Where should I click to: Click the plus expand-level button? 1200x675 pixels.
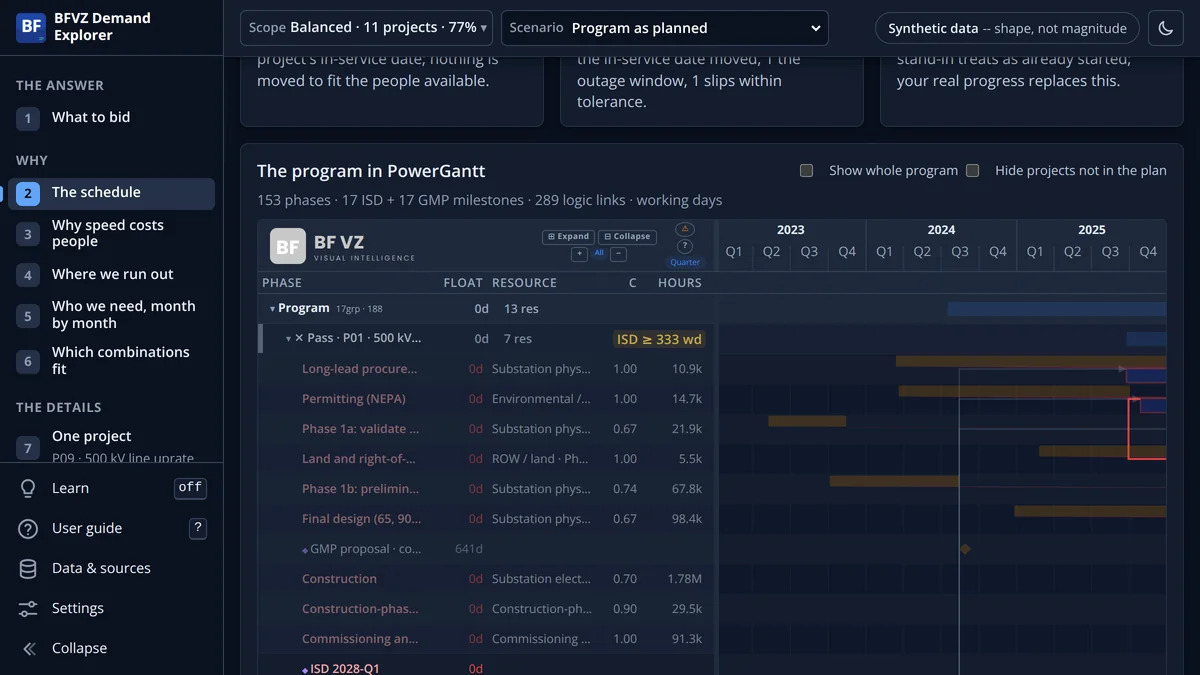click(579, 254)
